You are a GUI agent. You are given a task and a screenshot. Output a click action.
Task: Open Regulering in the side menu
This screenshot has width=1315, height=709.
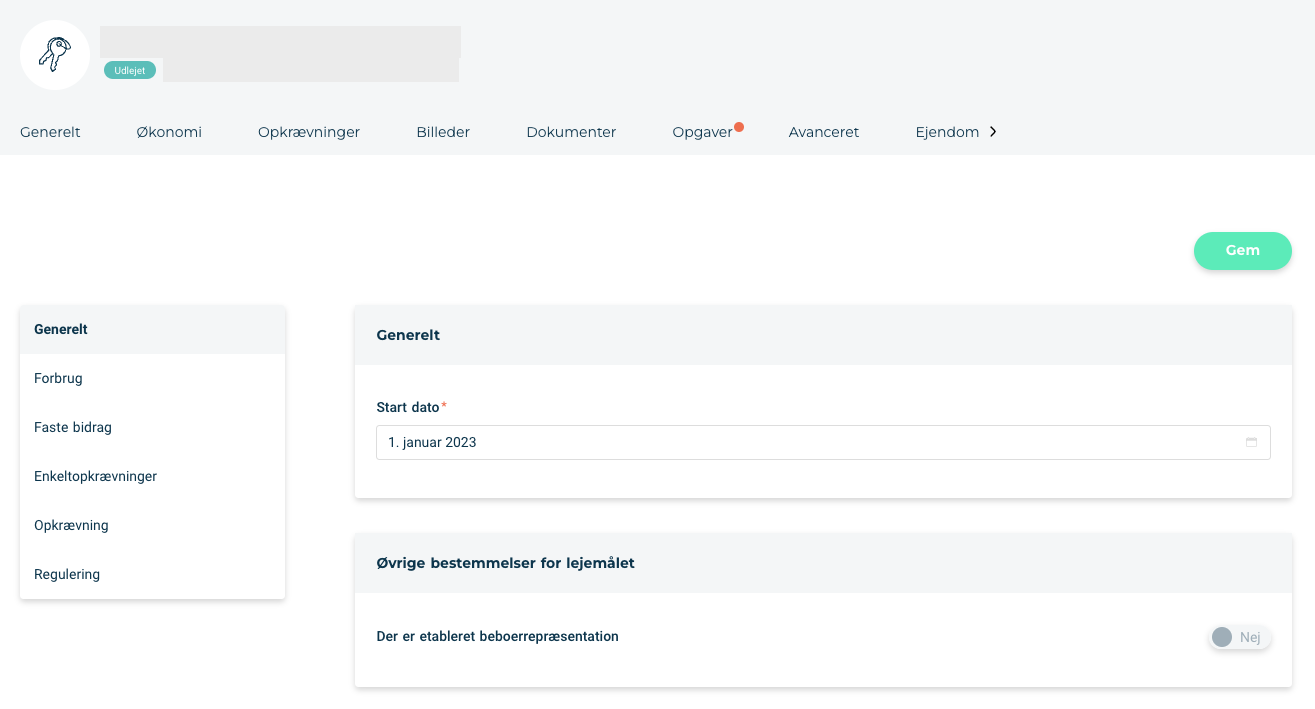[x=152, y=574]
